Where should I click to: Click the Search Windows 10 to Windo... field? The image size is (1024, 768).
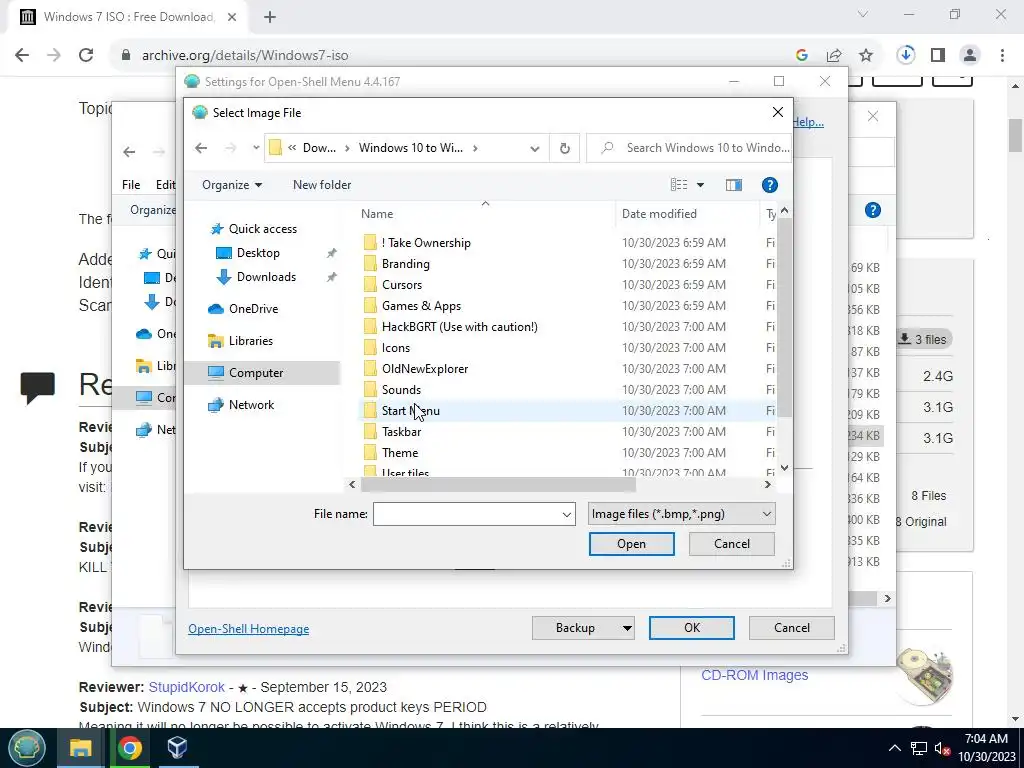tap(689, 148)
